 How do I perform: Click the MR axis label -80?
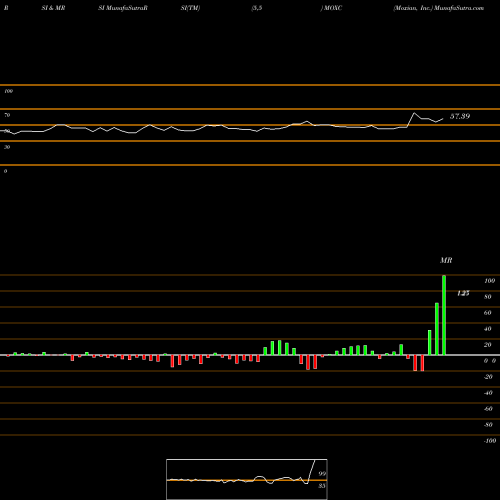point(488,425)
